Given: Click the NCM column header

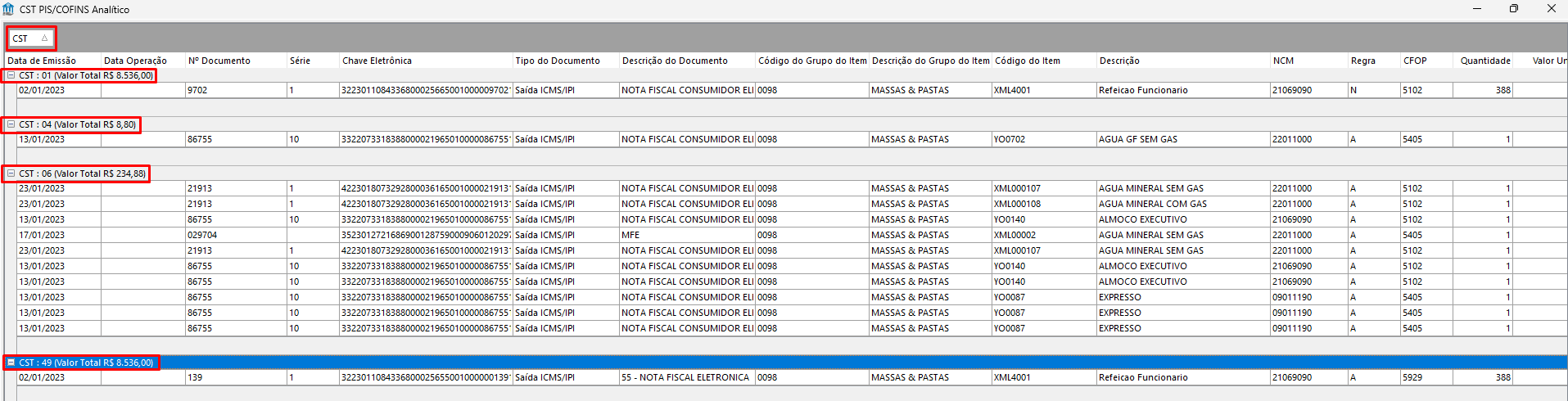Looking at the screenshot, I should click(x=1308, y=61).
